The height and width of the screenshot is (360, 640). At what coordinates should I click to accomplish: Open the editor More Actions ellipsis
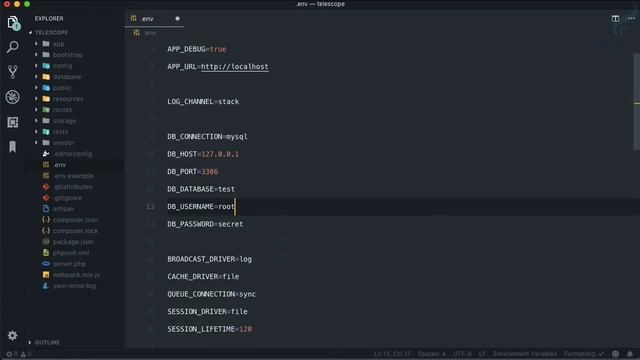click(x=631, y=18)
